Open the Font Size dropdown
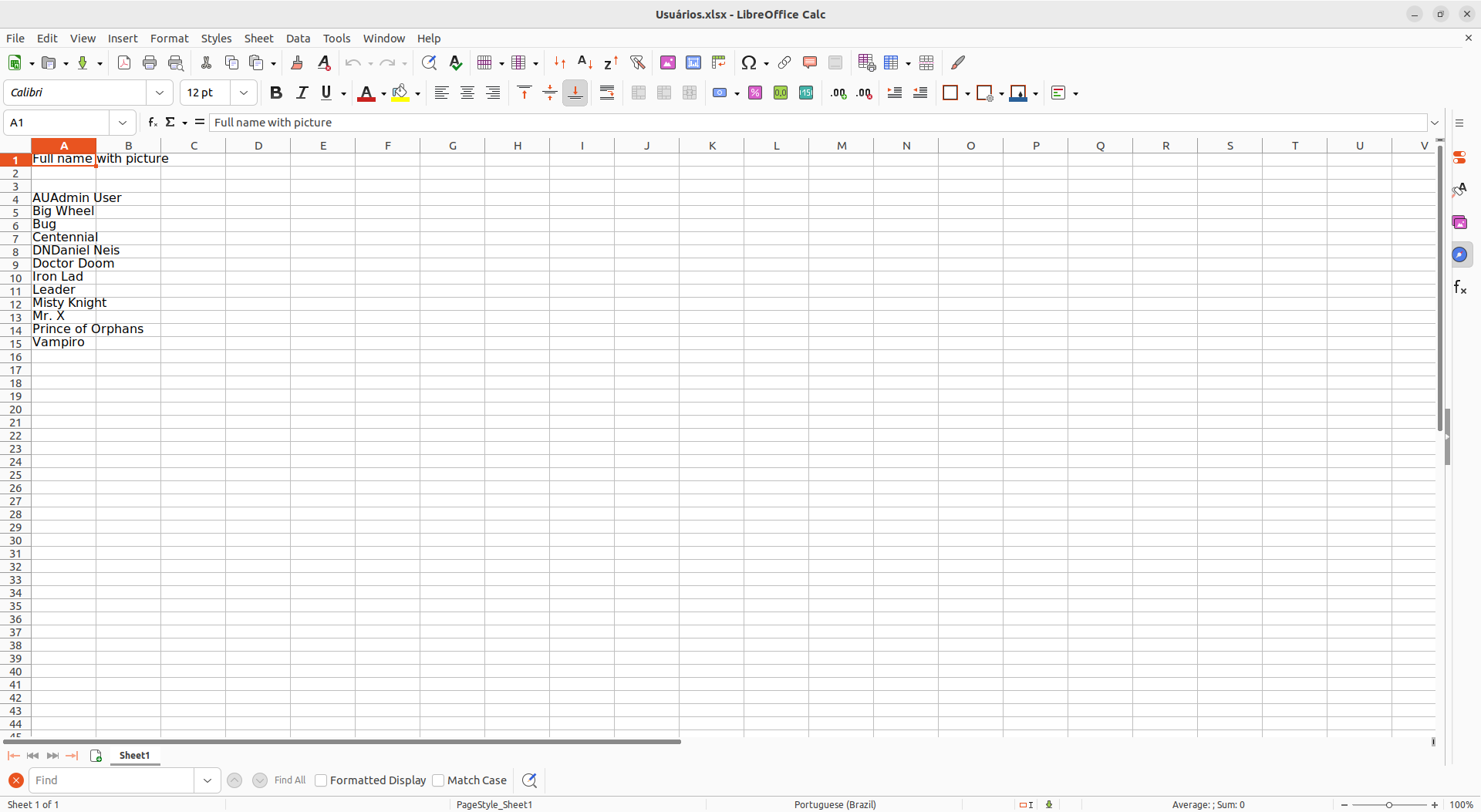This screenshot has height=812, width=1481. (x=244, y=93)
